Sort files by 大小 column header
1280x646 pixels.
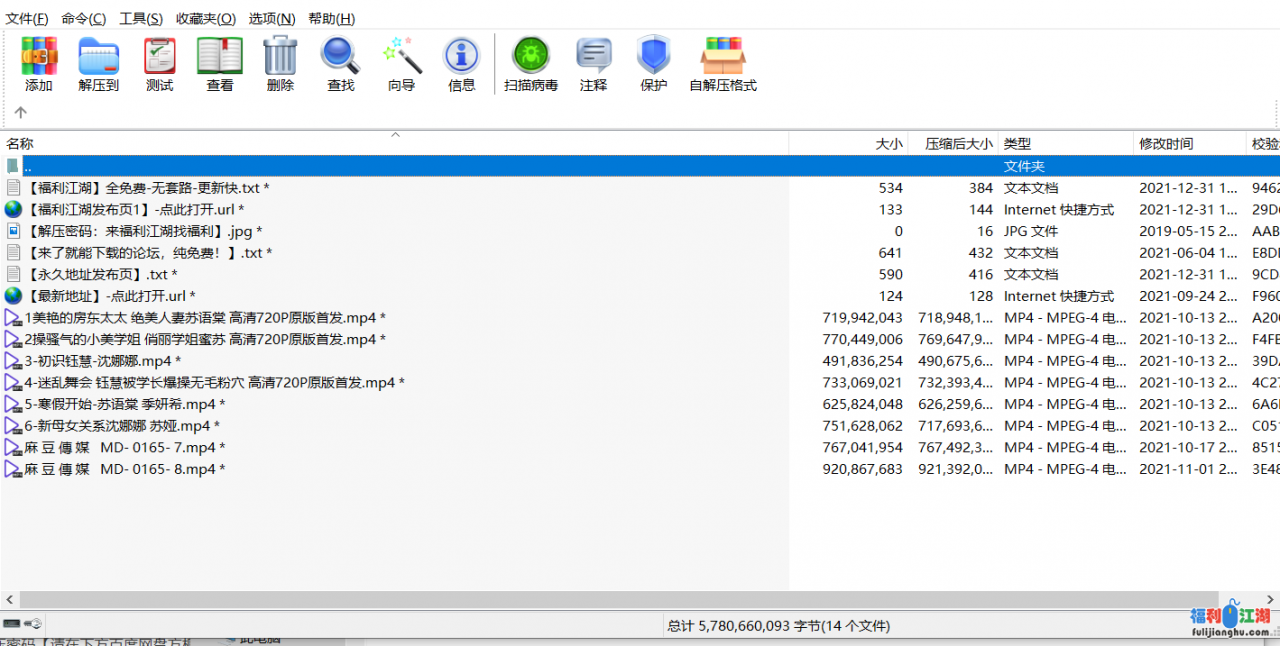tap(888, 144)
